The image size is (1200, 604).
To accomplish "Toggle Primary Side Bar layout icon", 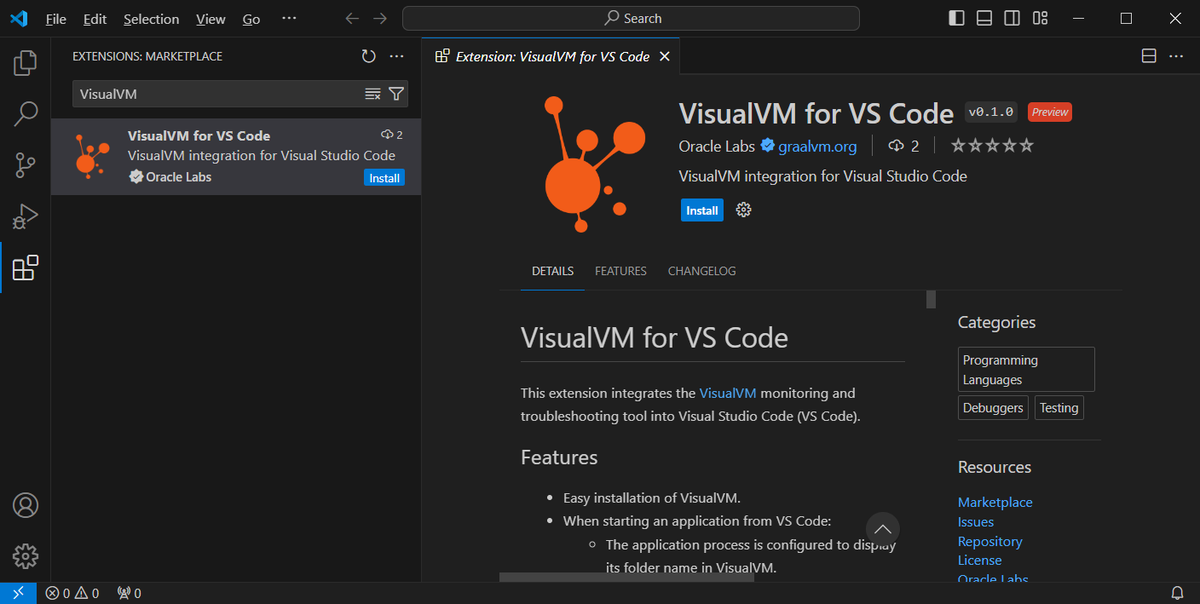I will pos(957,18).
